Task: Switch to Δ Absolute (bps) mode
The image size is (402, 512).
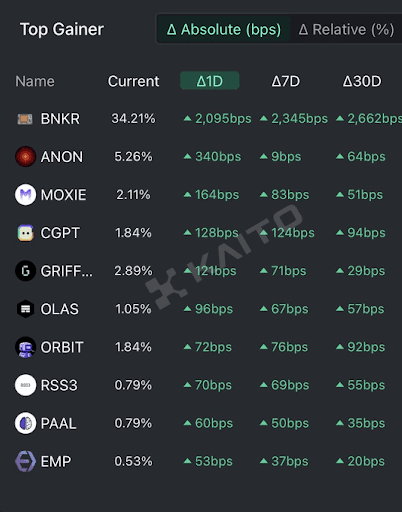Action: click(224, 29)
